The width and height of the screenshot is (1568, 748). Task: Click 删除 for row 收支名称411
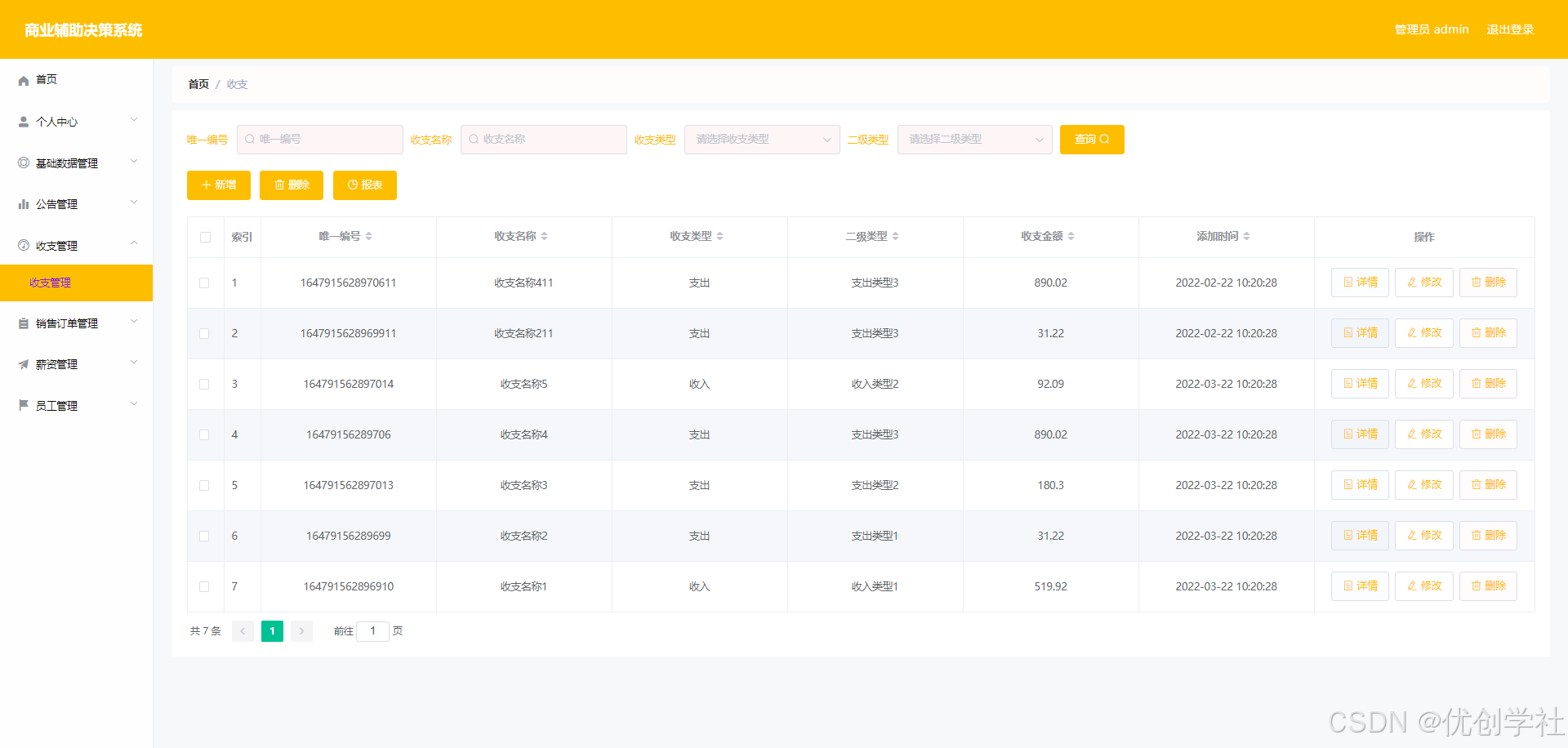[x=1488, y=283]
